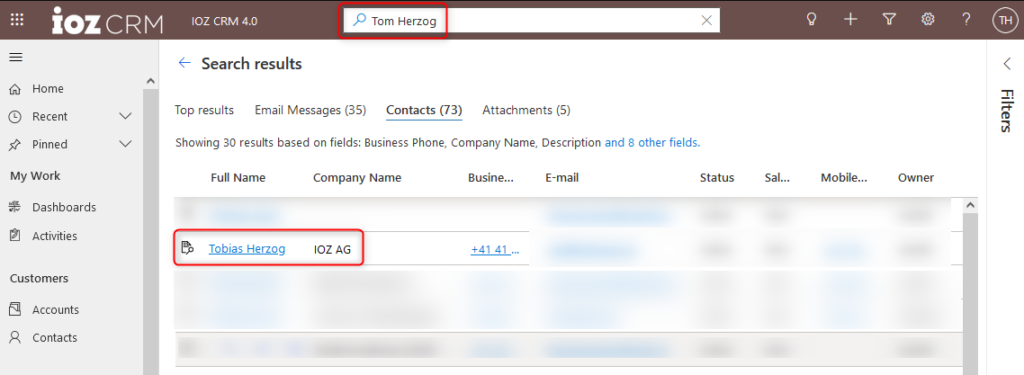Click the 'and 8 other fields' link

point(652,142)
